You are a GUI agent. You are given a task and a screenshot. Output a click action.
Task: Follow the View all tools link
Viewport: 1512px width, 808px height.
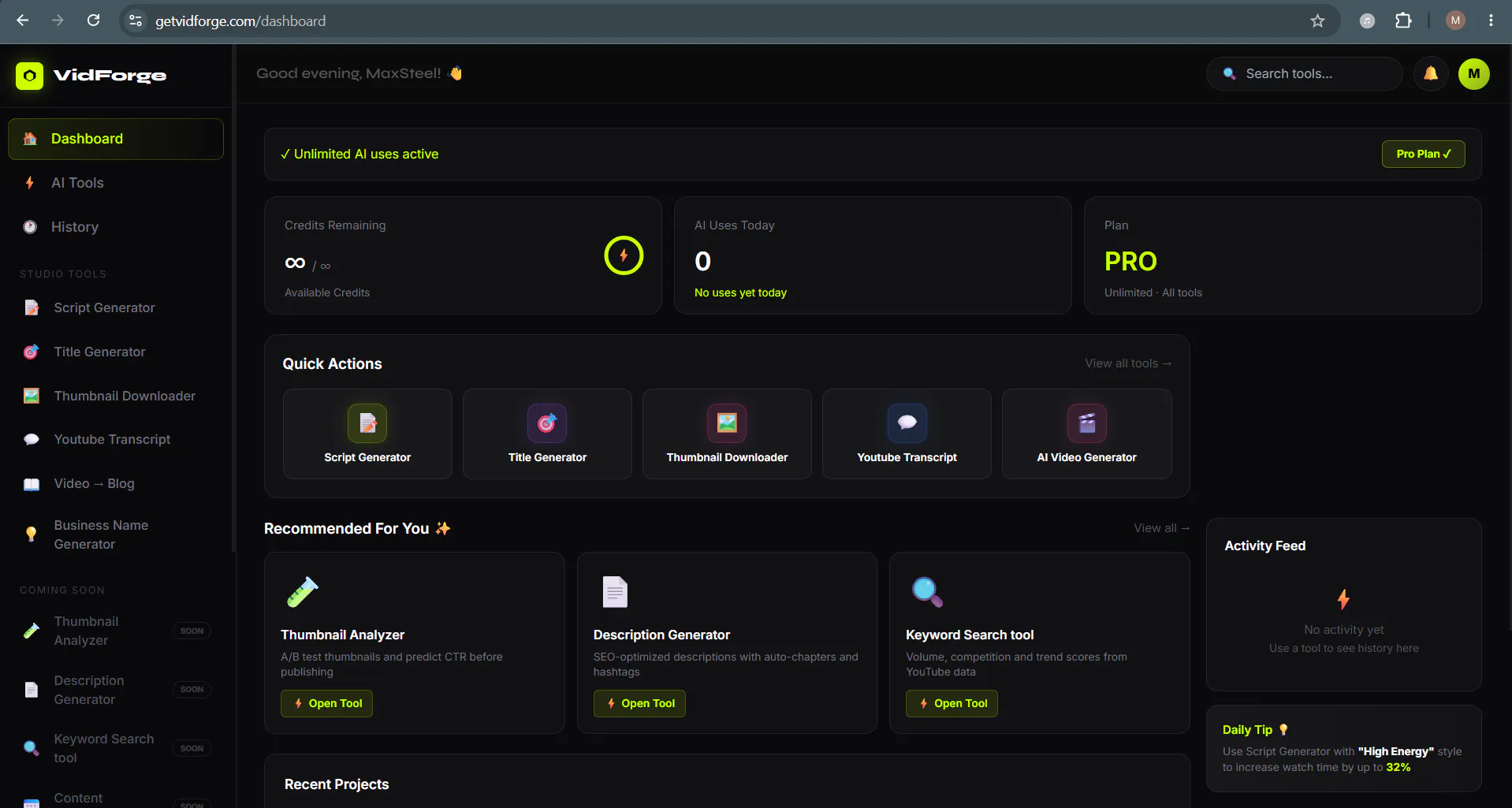pyautogui.click(x=1128, y=363)
